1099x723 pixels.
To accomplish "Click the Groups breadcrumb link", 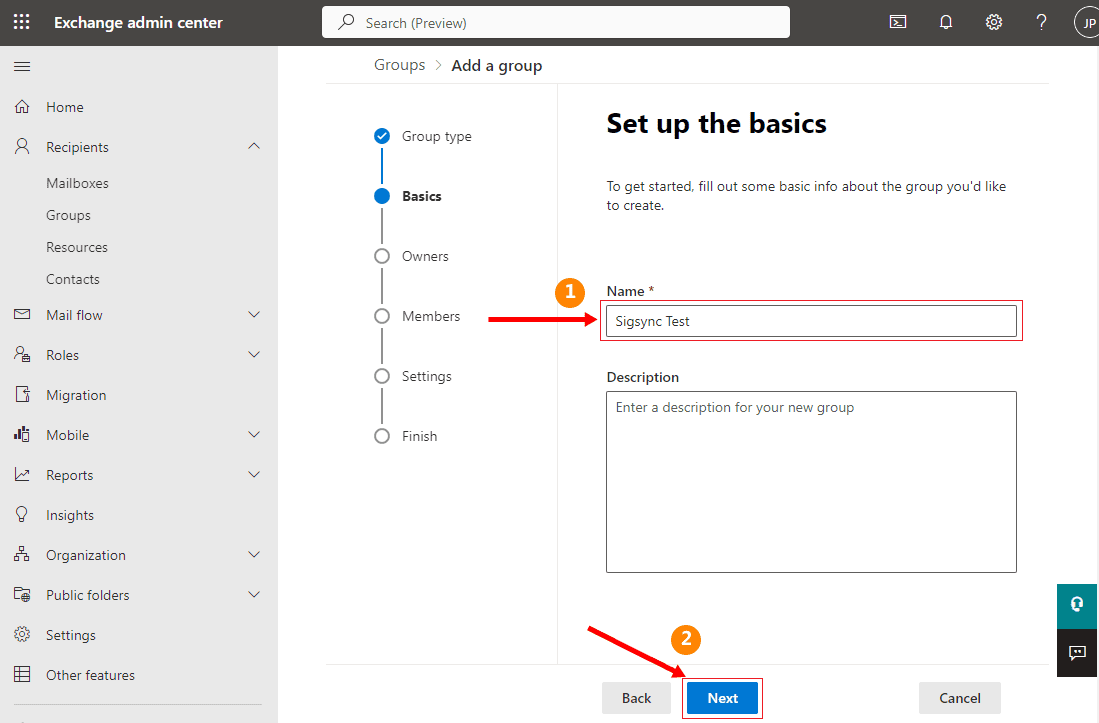I will coord(400,65).
